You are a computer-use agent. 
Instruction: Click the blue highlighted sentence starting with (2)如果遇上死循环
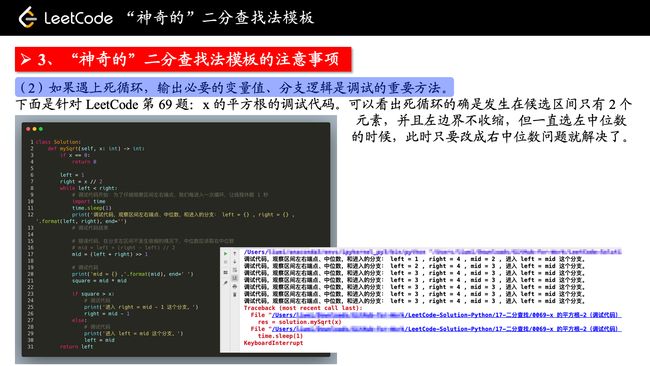tap(234, 87)
